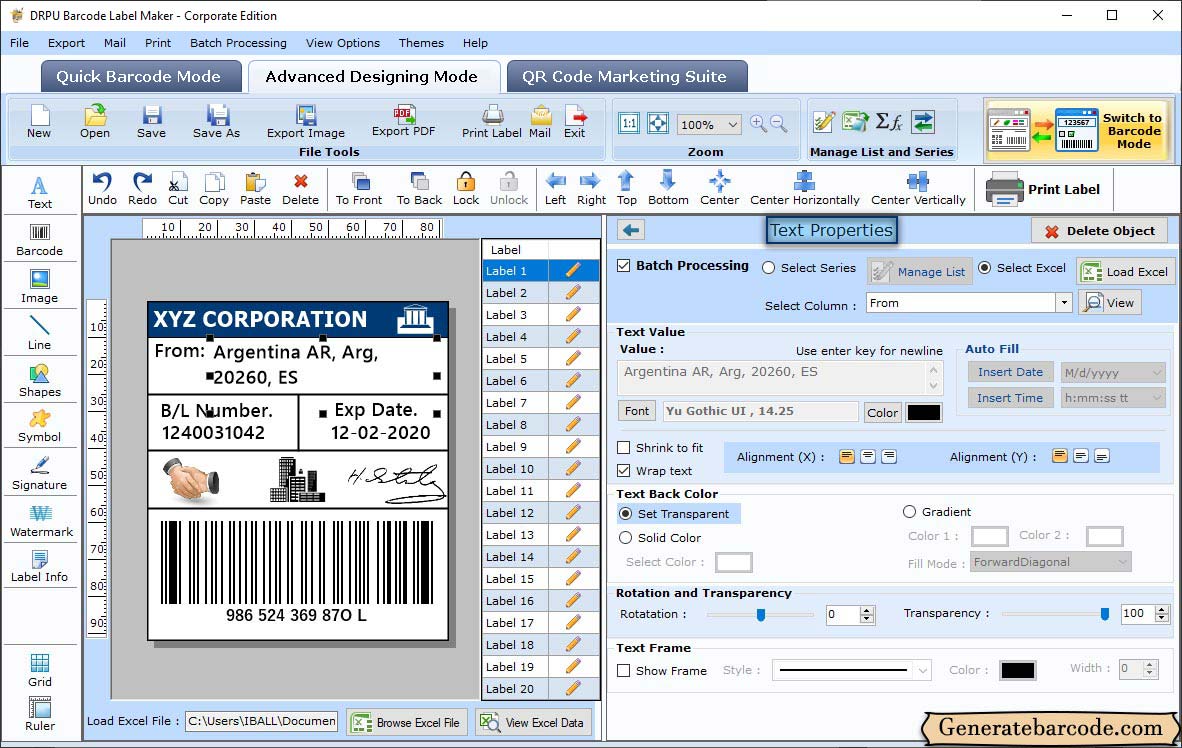Export the label as an image
Screen dimensions: 1182x748
(305, 122)
